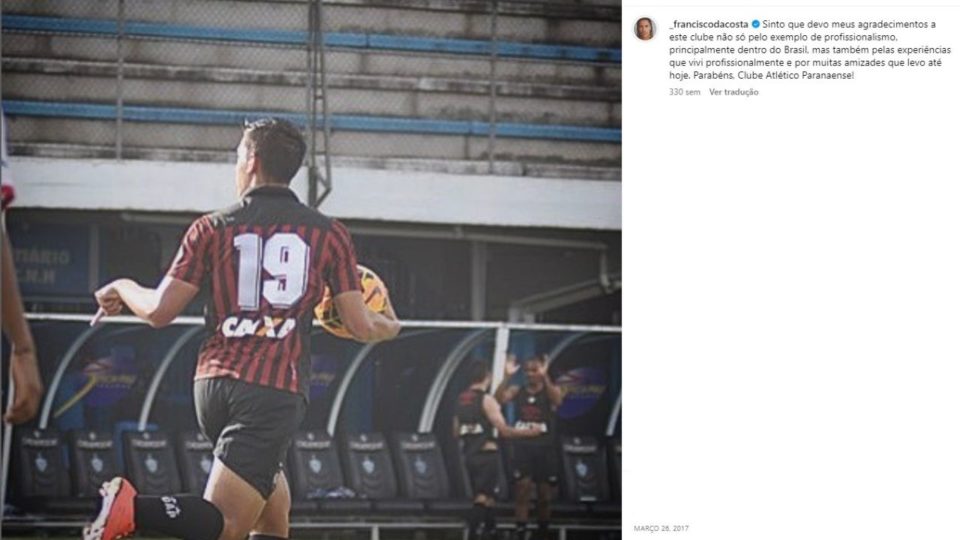Click the vertical pole behind the player's head
Screen dimensions: 960x540
[x=317, y=104]
